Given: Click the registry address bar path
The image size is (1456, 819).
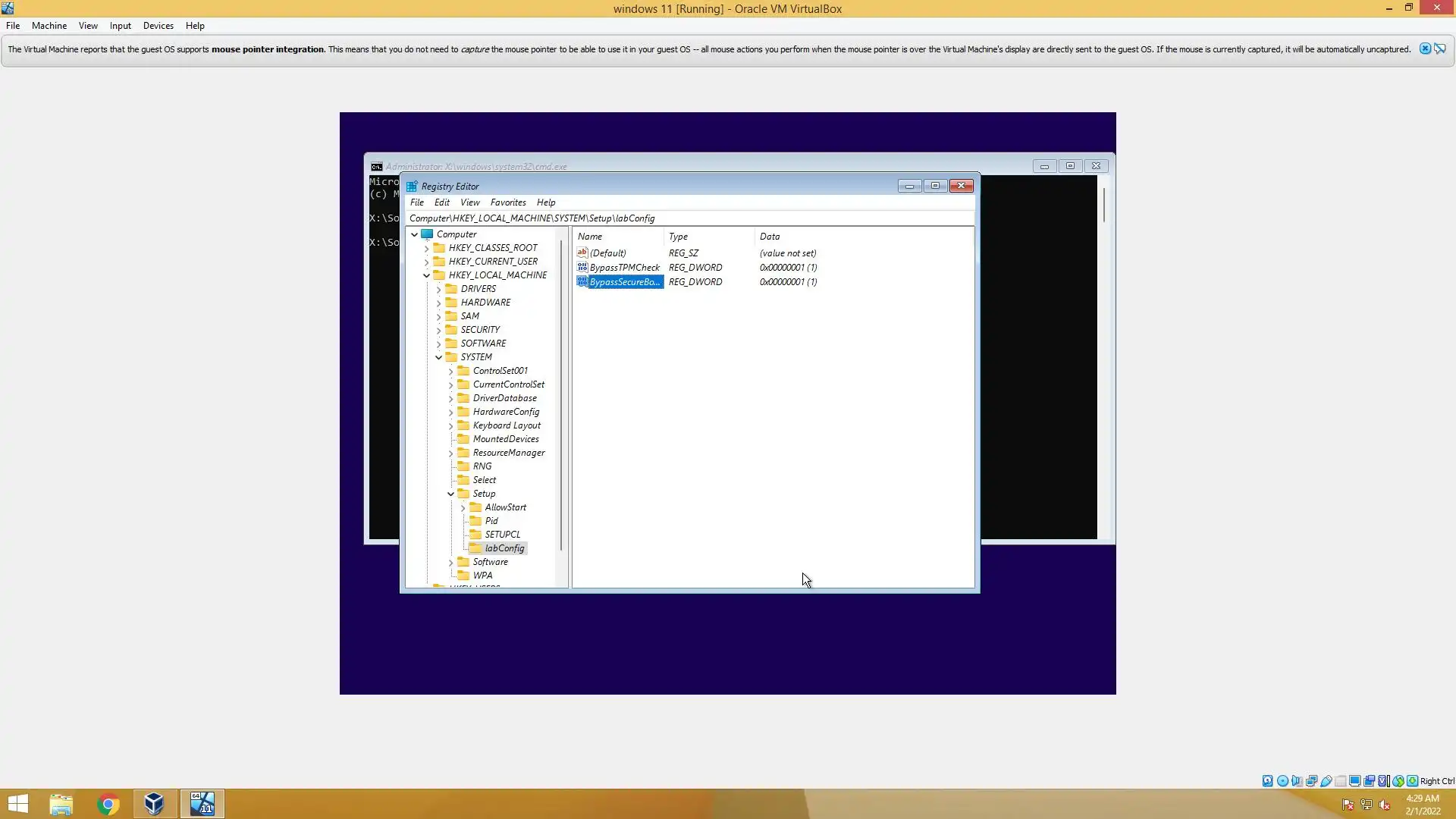Looking at the screenshot, I should [x=531, y=218].
